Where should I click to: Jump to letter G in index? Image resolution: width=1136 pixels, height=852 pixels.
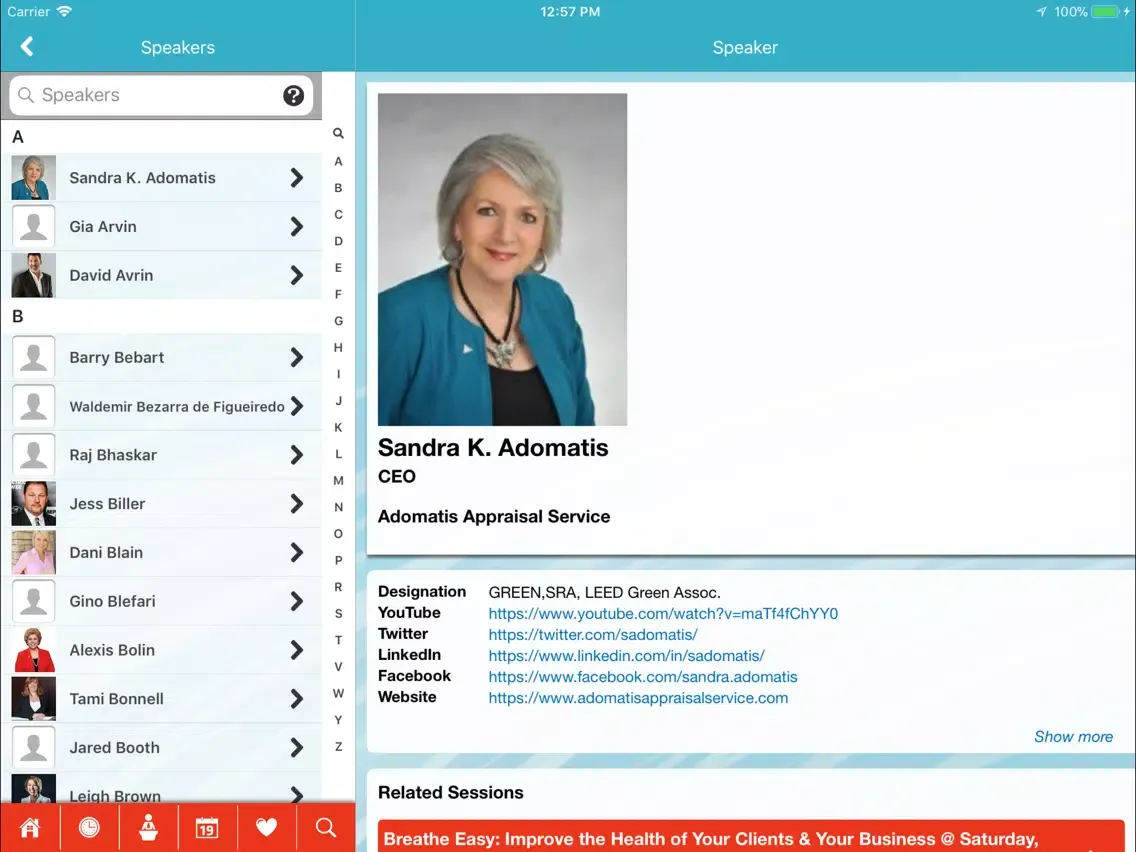click(338, 321)
